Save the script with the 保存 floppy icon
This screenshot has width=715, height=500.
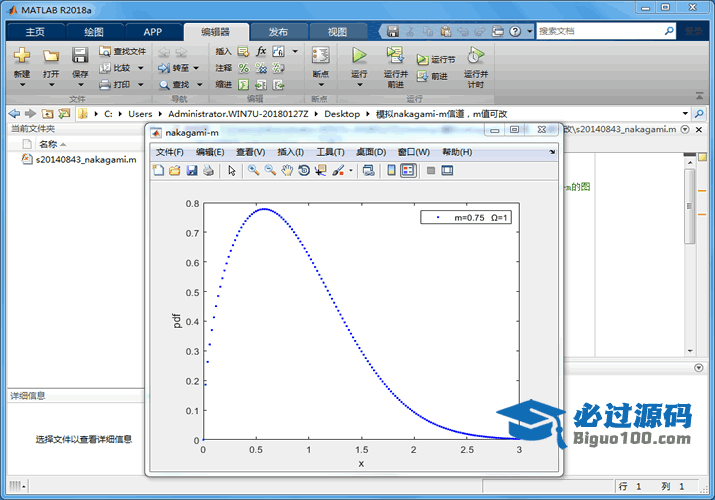click(80, 56)
